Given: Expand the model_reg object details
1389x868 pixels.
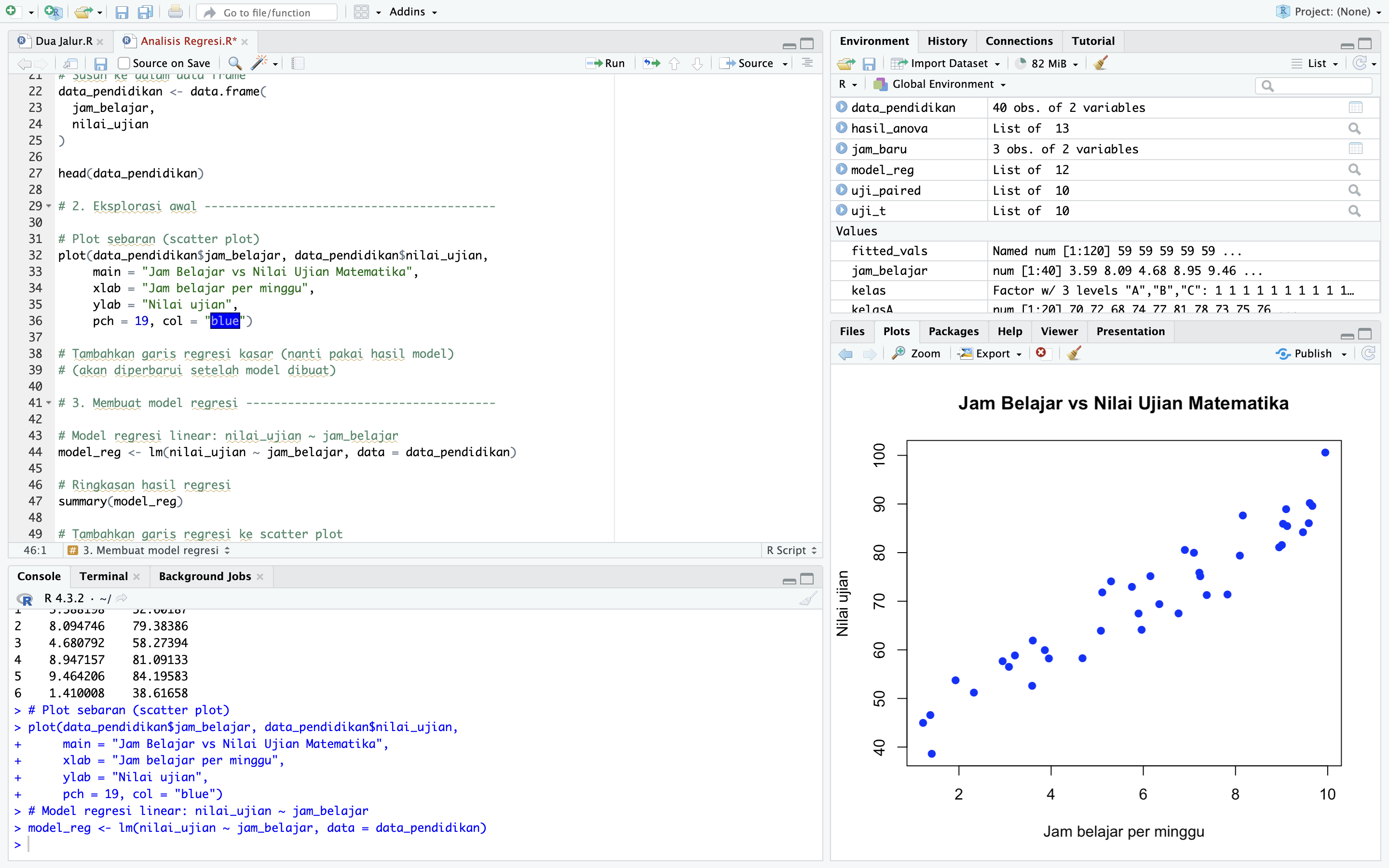Looking at the screenshot, I should tap(842, 169).
